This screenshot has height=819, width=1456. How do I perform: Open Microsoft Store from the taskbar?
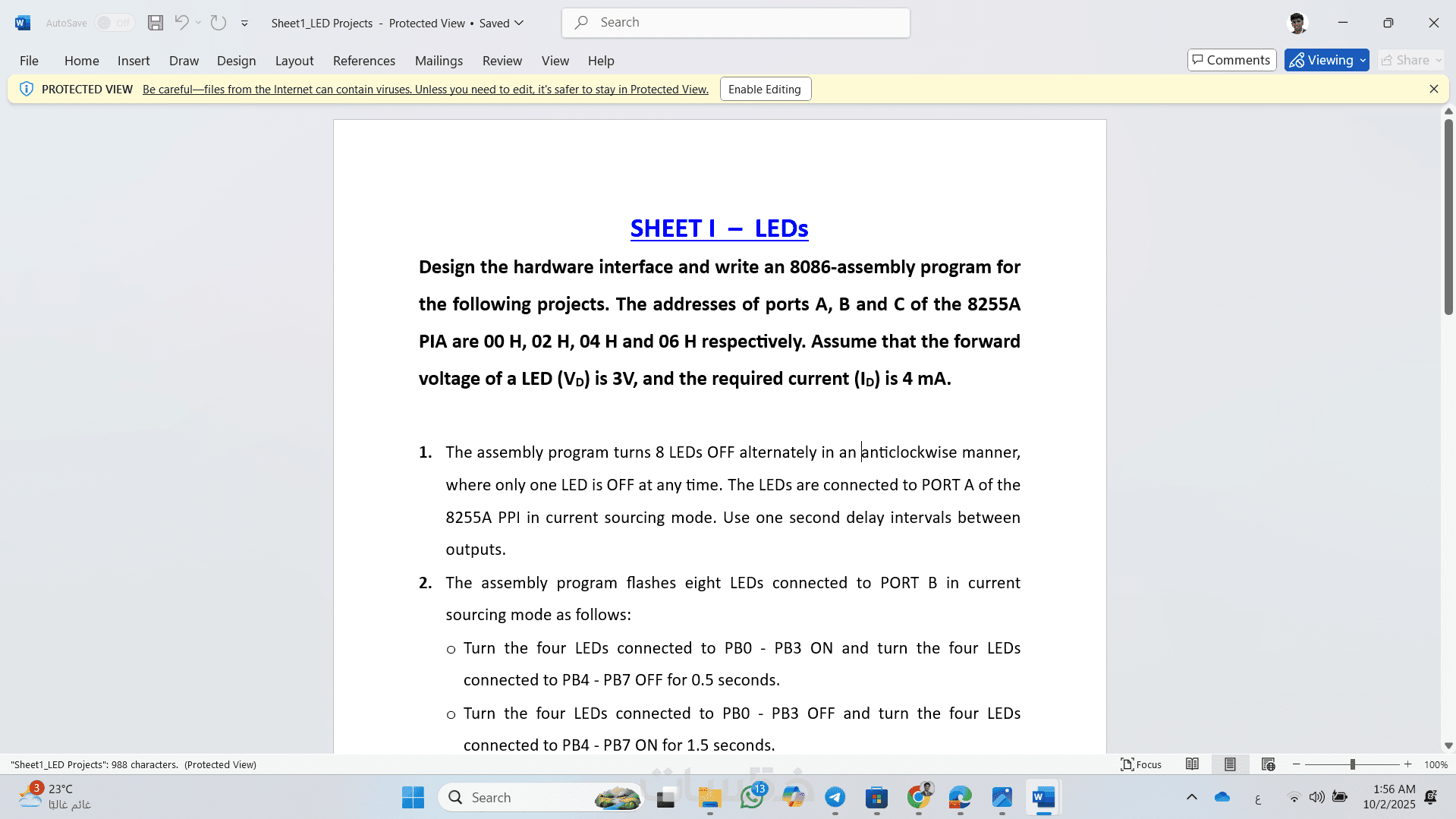(x=877, y=798)
